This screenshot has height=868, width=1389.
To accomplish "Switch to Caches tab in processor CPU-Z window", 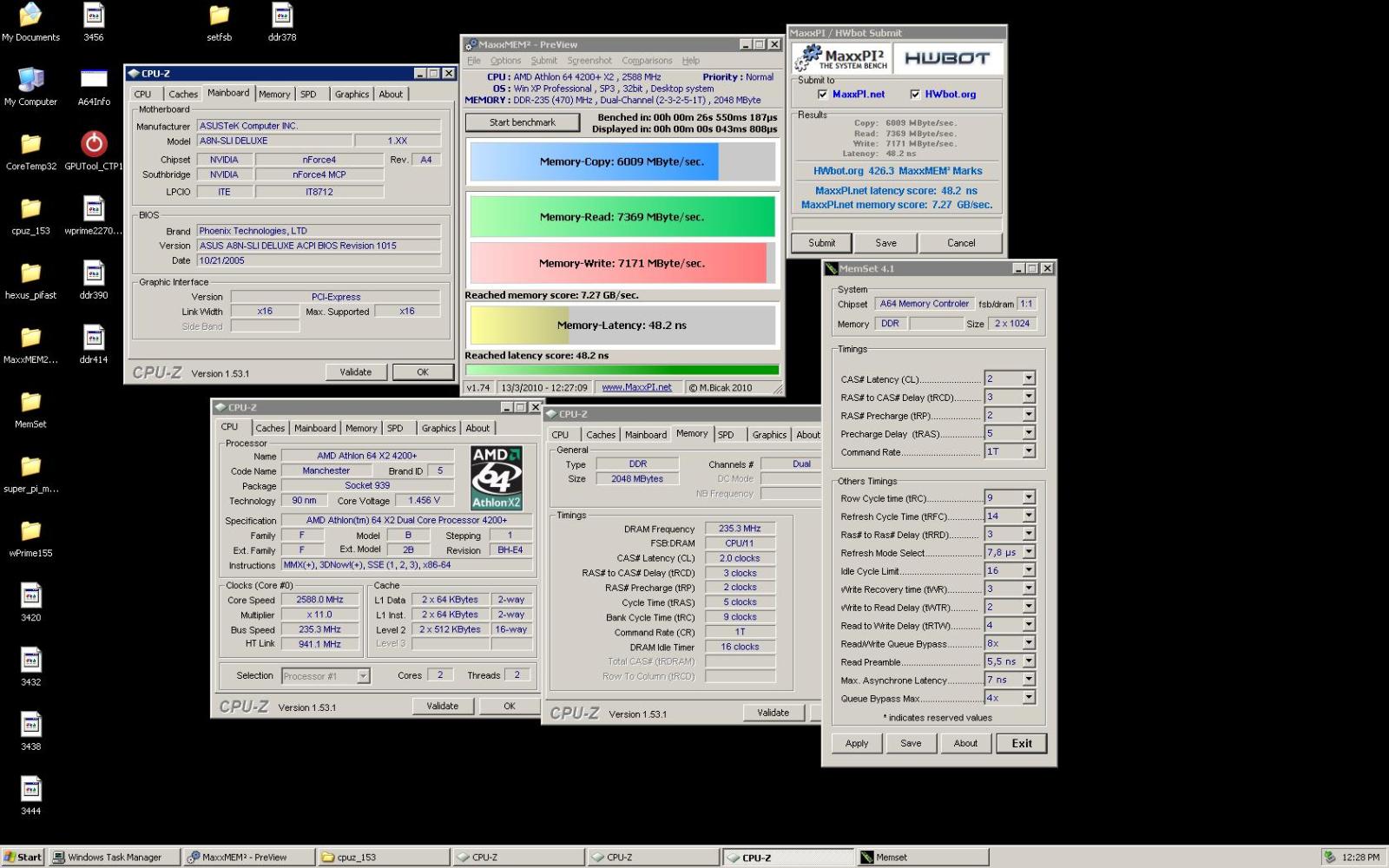I will click(269, 428).
